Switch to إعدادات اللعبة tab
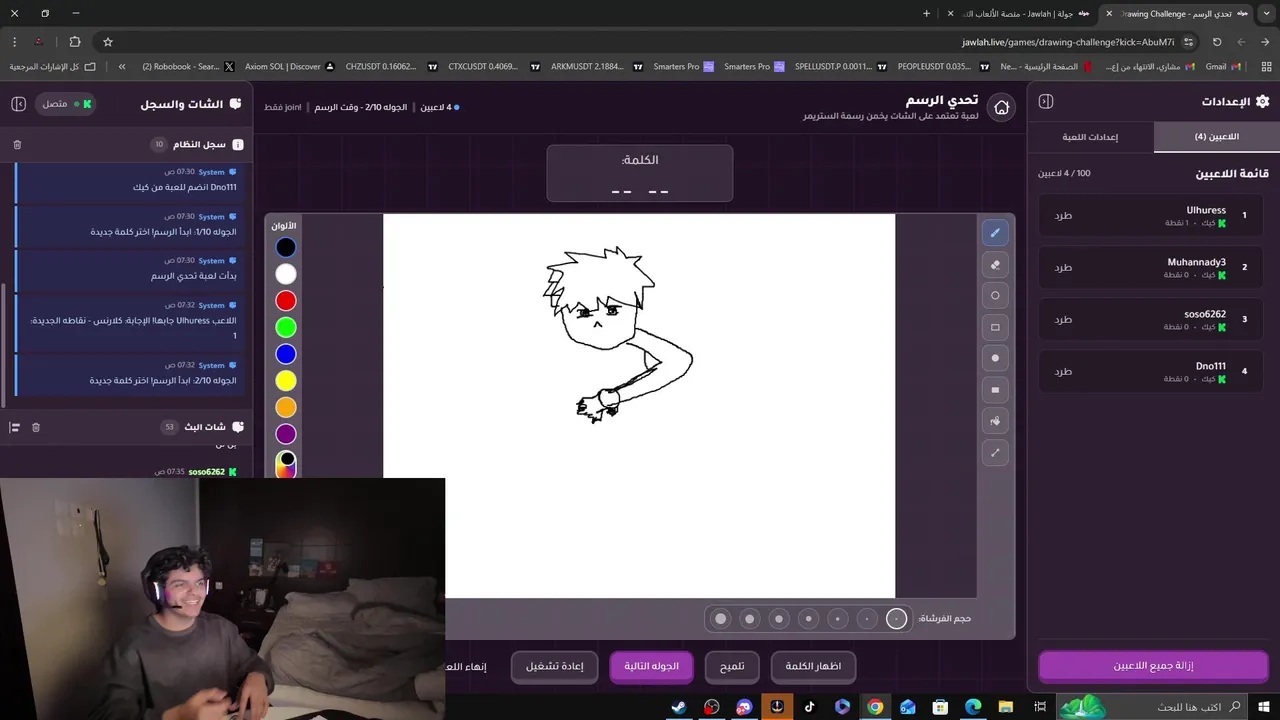The width and height of the screenshot is (1280, 720). click(1090, 137)
